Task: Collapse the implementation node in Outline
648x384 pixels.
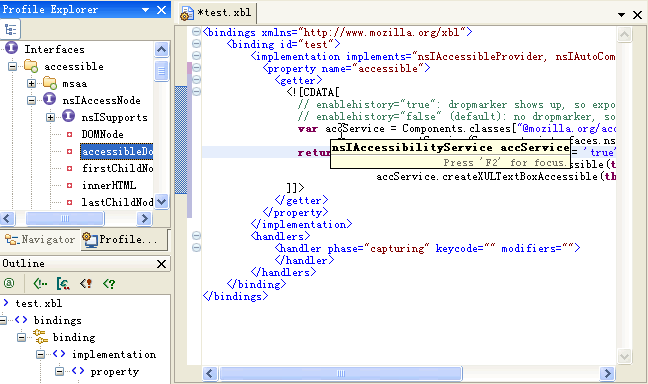Action: [40, 355]
